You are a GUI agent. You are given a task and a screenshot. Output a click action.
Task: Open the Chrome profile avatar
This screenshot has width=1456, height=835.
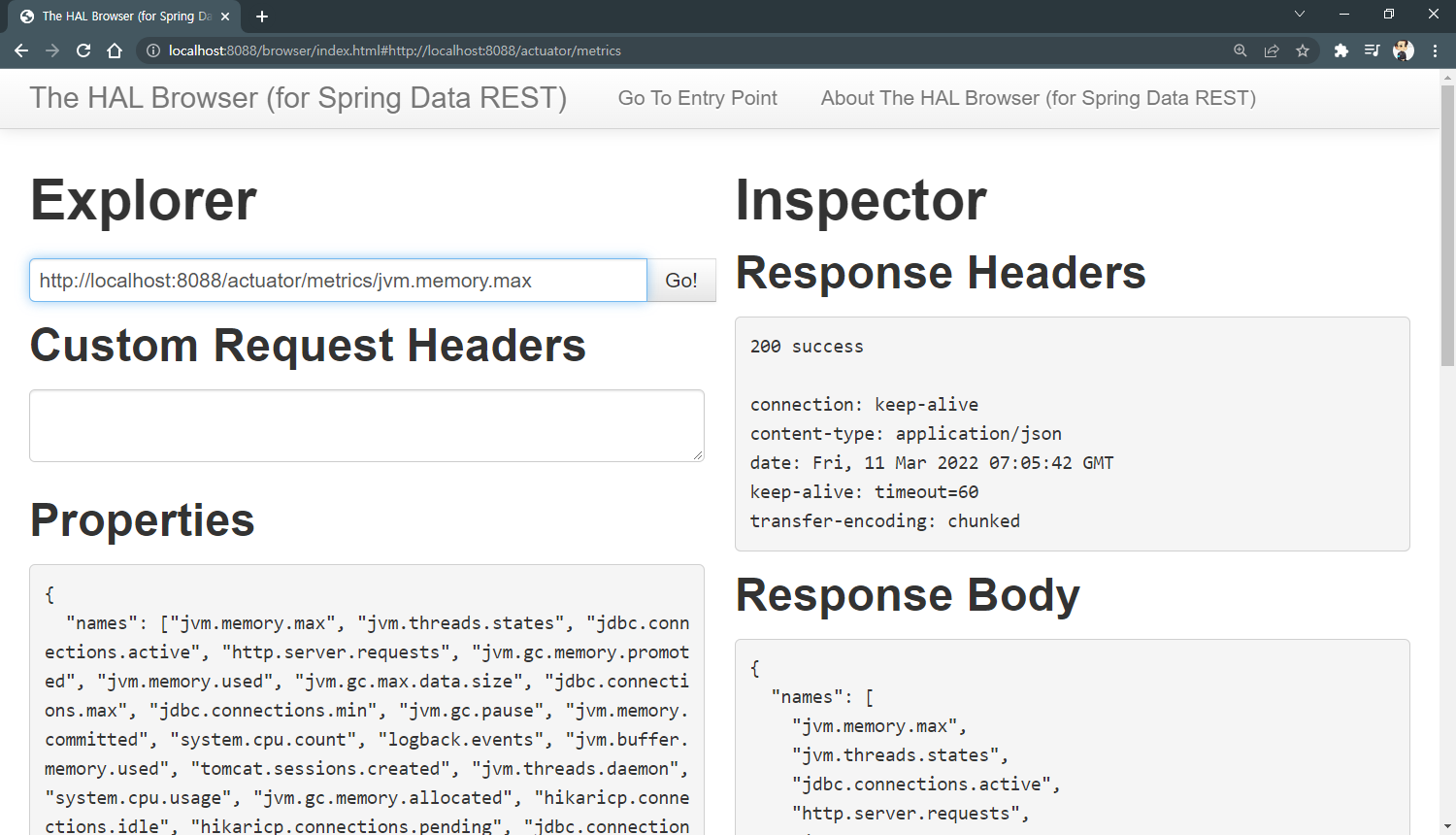[x=1404, y=50]
